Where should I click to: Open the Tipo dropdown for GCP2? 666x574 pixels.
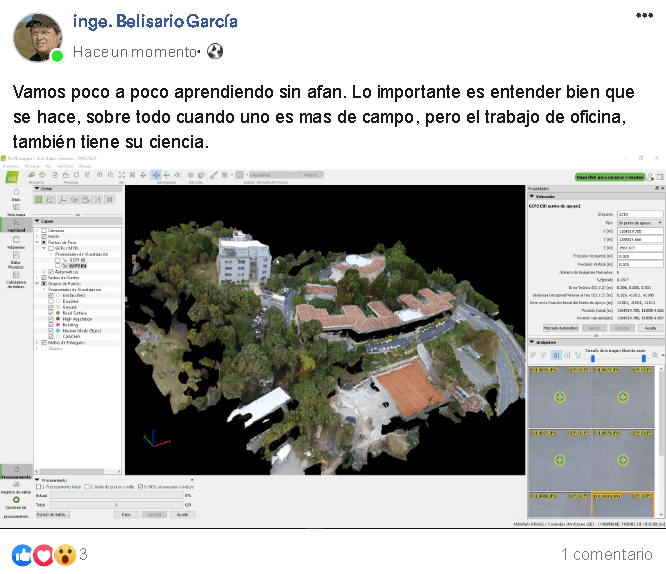coord(640,223)
